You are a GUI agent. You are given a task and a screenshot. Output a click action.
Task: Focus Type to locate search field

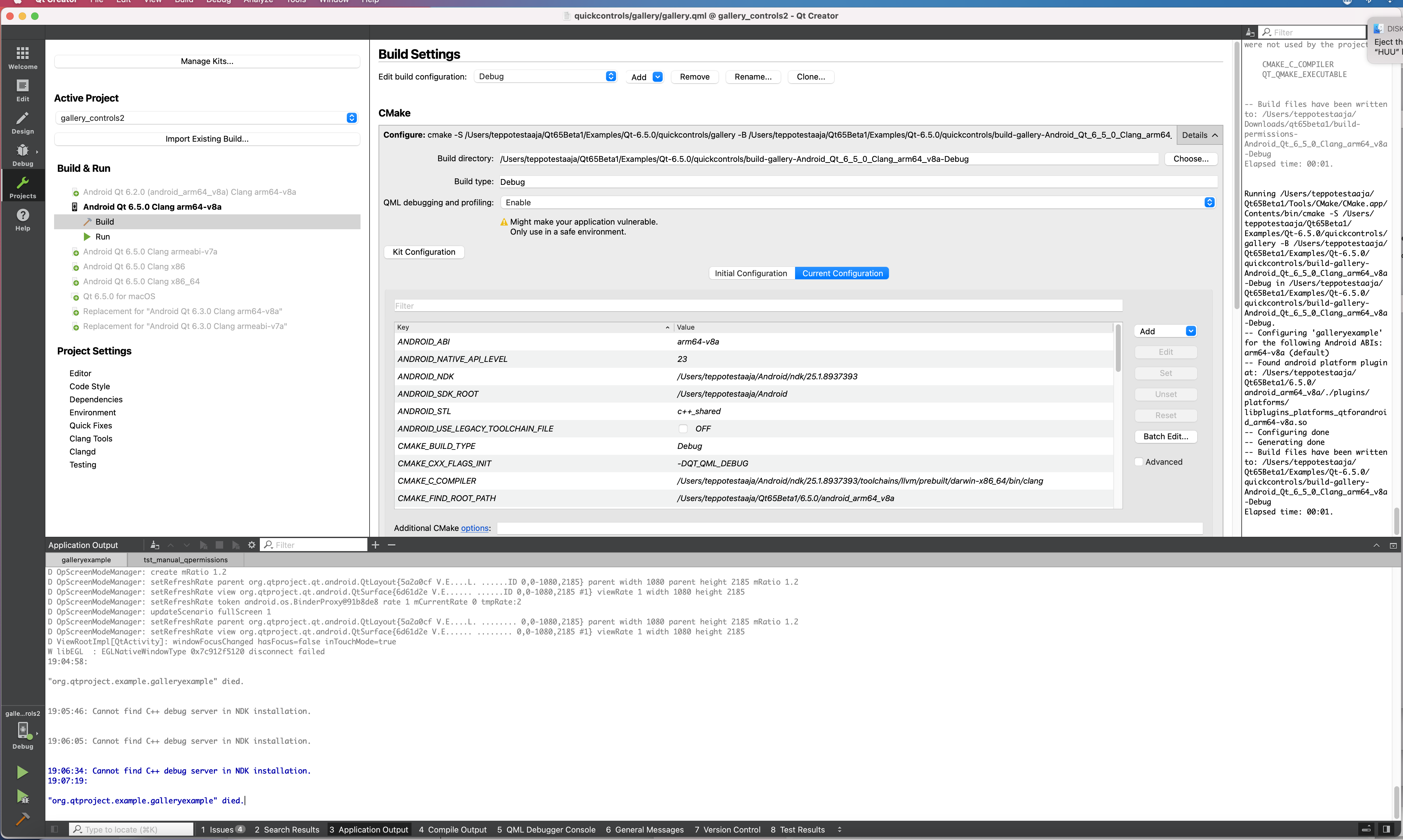point(131,830)
